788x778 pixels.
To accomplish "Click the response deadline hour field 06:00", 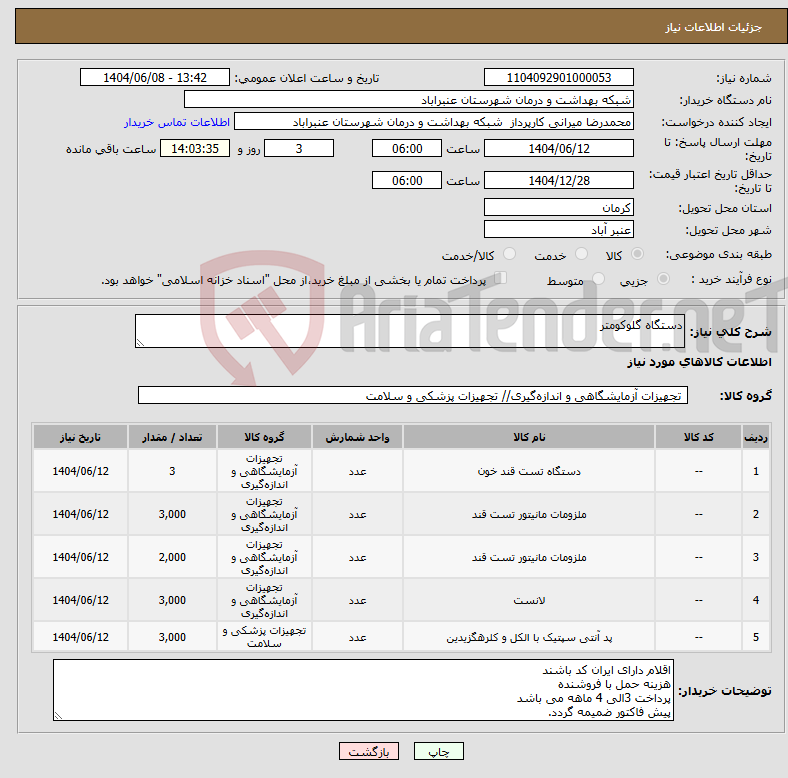I will [x=407, y=148].
